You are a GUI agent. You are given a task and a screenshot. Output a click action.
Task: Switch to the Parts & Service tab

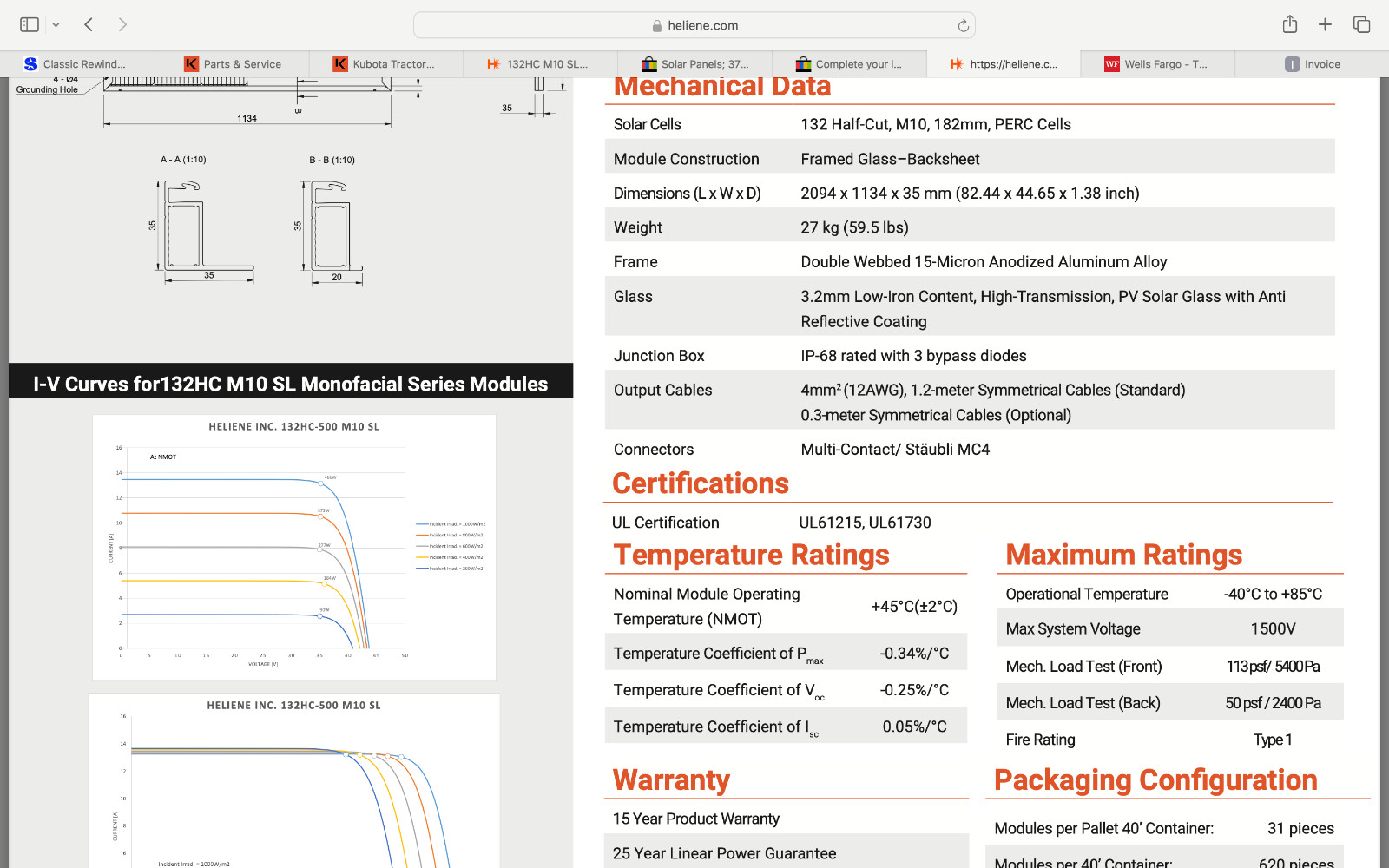232,64
